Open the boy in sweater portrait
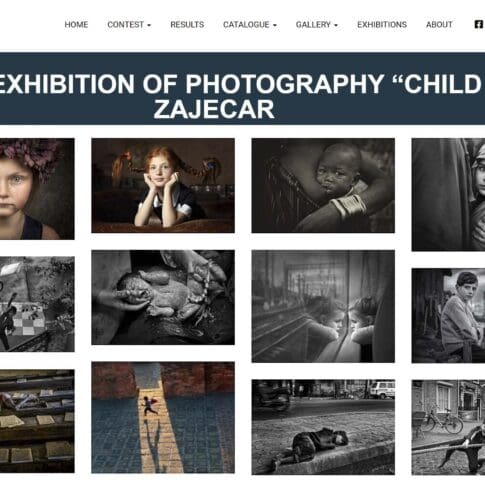The image size is (485, 485). (x=448, y=315)
